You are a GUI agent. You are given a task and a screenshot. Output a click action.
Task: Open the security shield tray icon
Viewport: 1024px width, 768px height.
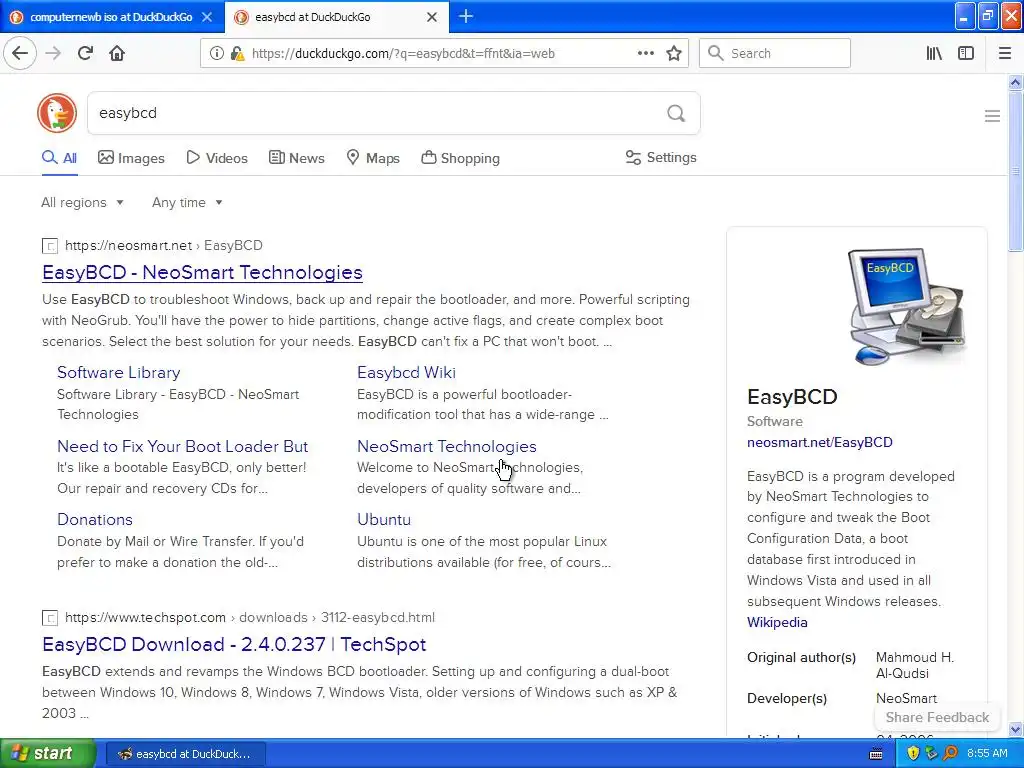point(913,754)
